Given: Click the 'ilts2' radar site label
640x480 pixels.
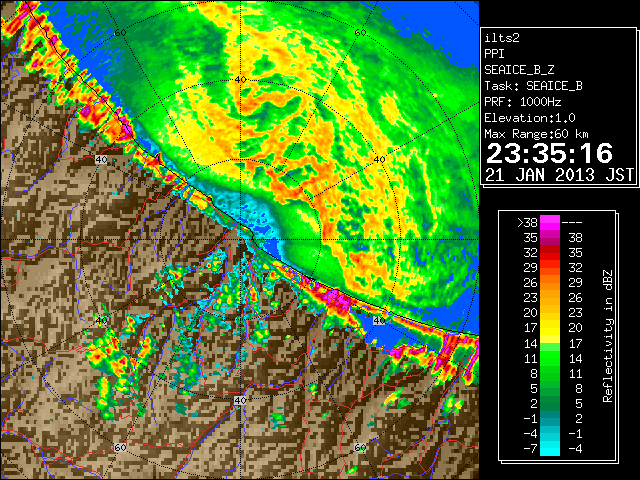Looking at the screenshot, I should click(502, 38).
